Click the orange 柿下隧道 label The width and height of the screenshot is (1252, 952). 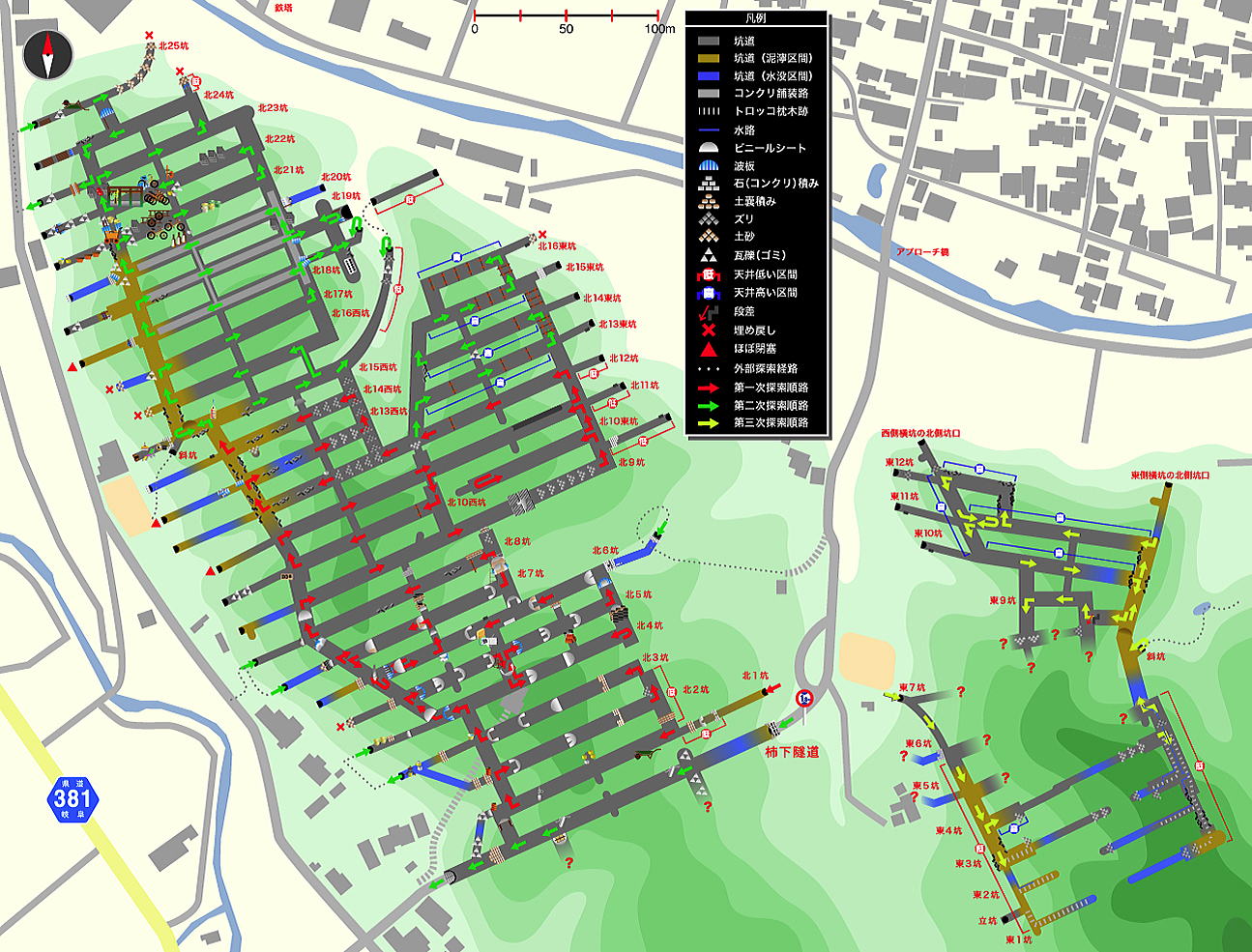pos(792,751)
